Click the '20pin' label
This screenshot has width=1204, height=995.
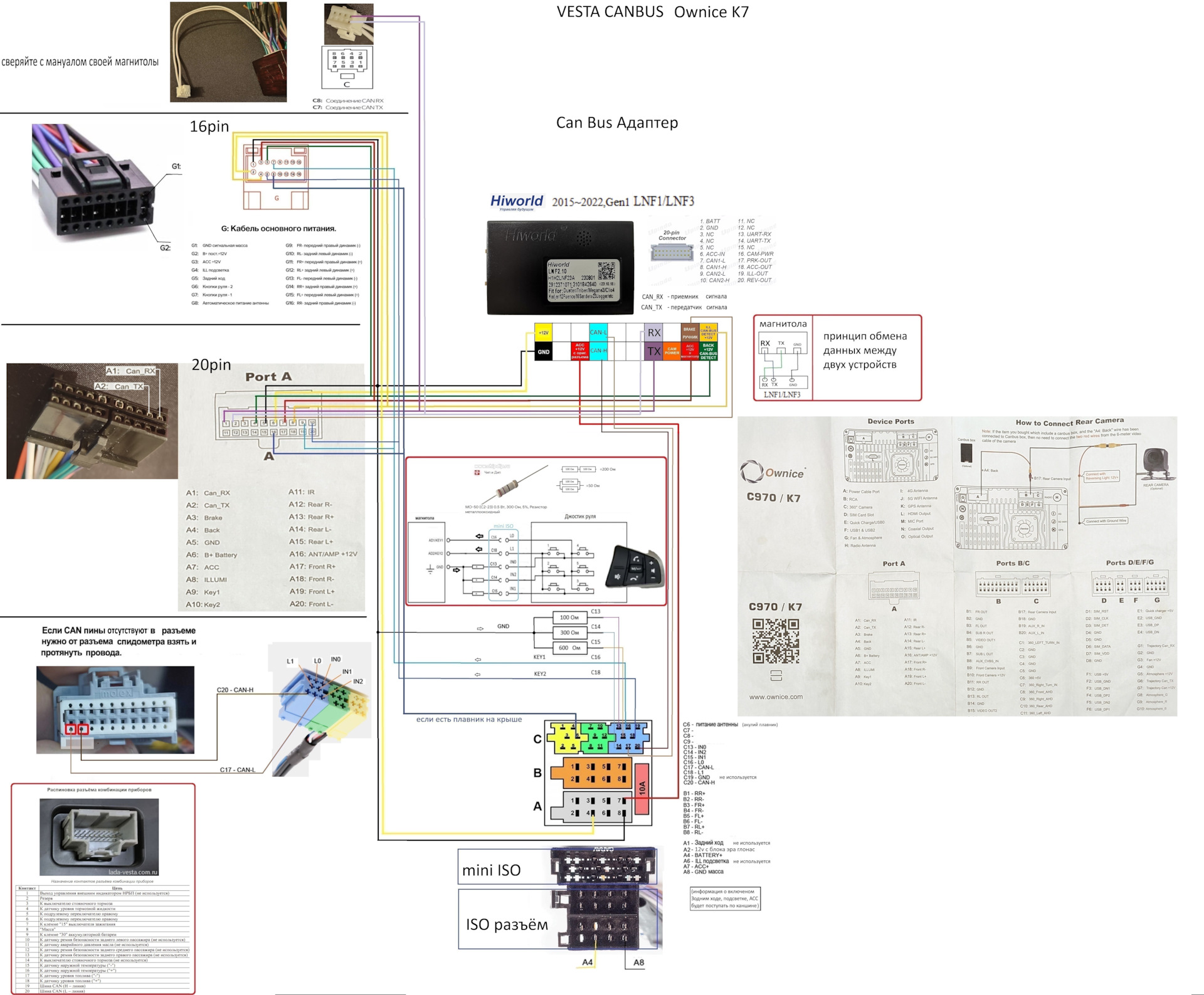click(x=211, y=364)
